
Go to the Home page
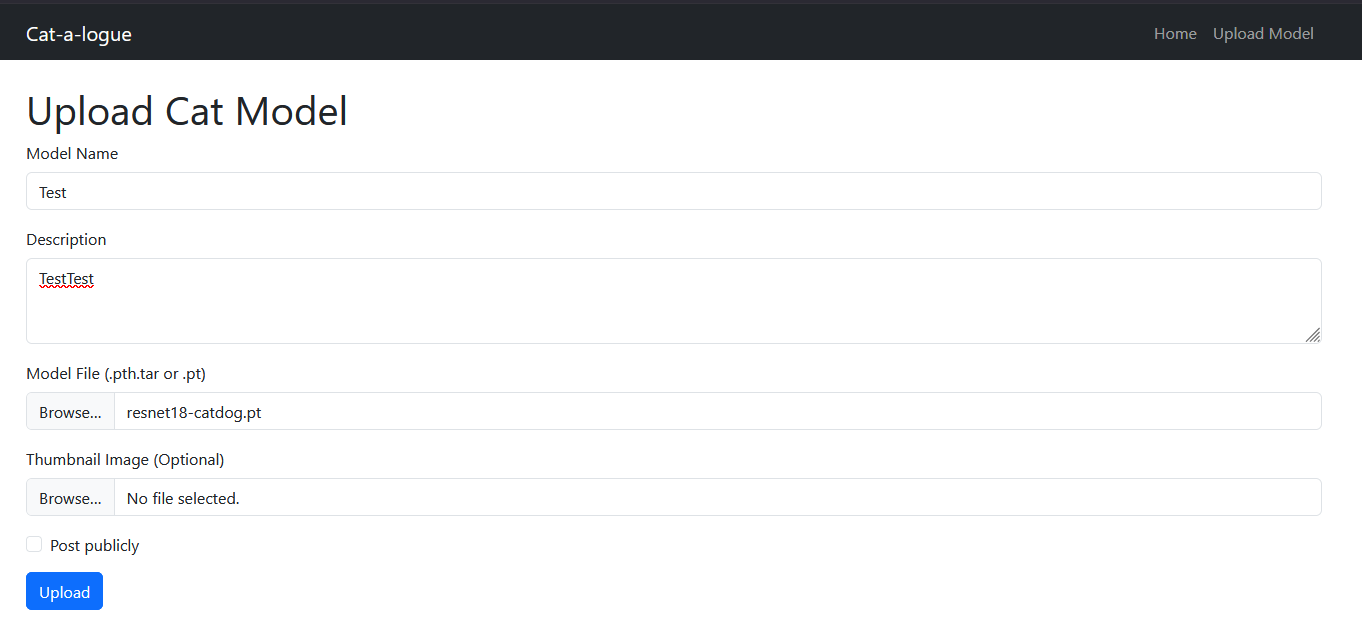click(x=1175, y=34)
